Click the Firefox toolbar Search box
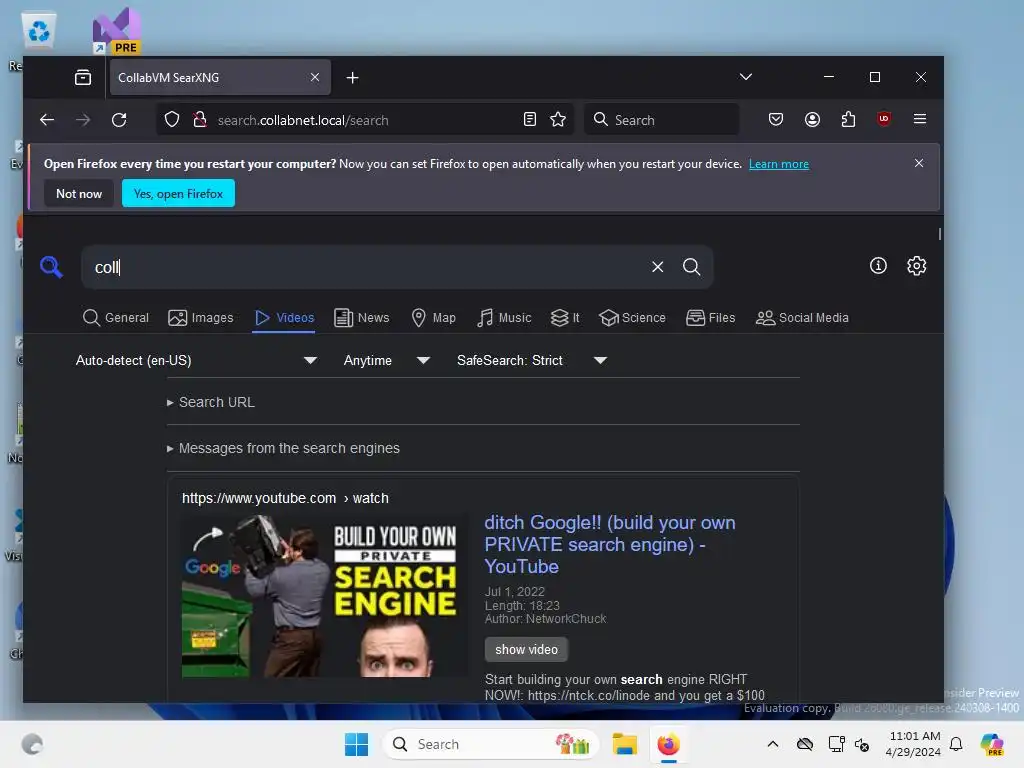Screen dimensions: 1024x768 pyautogui.click(x=662, y=120)
